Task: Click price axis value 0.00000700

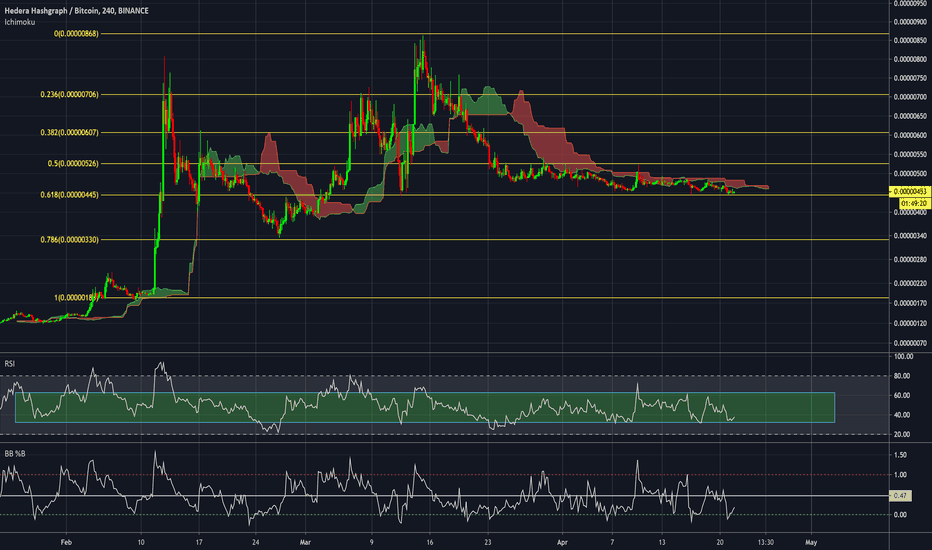Action: [x=909, y=97]
